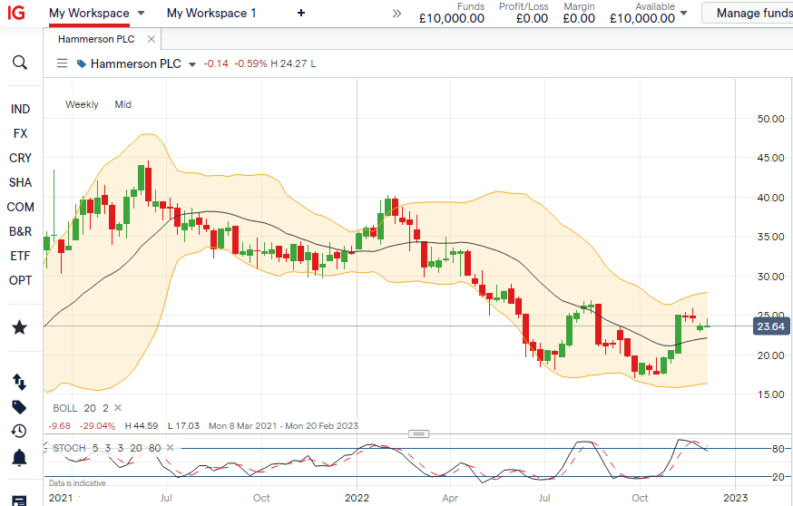This screenshot has width=793, height=506.
Task: Add a new workspace with plus icon
Action: pos(301,13)
